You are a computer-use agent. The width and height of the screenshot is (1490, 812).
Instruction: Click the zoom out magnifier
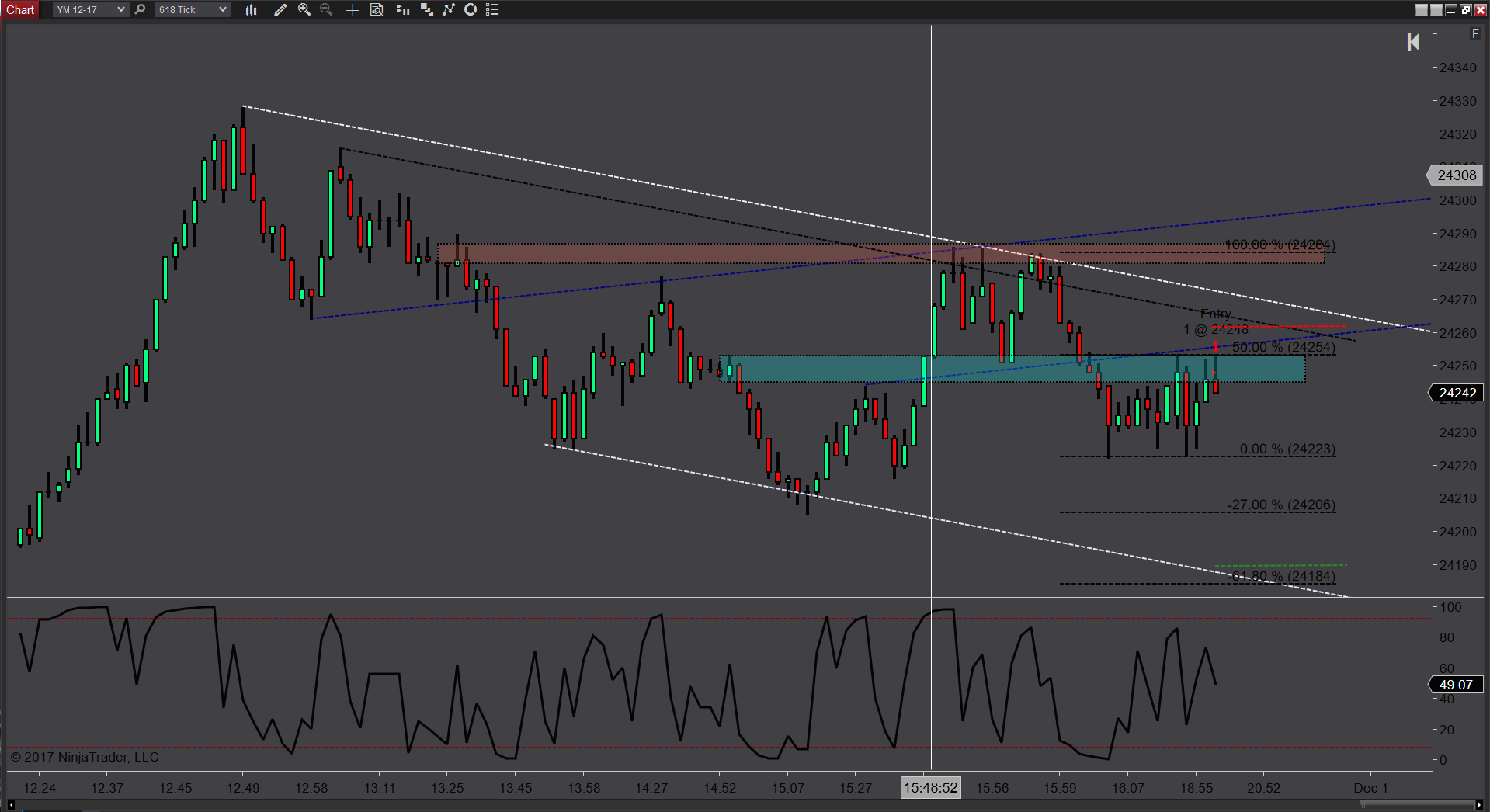click(x=326, y=10)
